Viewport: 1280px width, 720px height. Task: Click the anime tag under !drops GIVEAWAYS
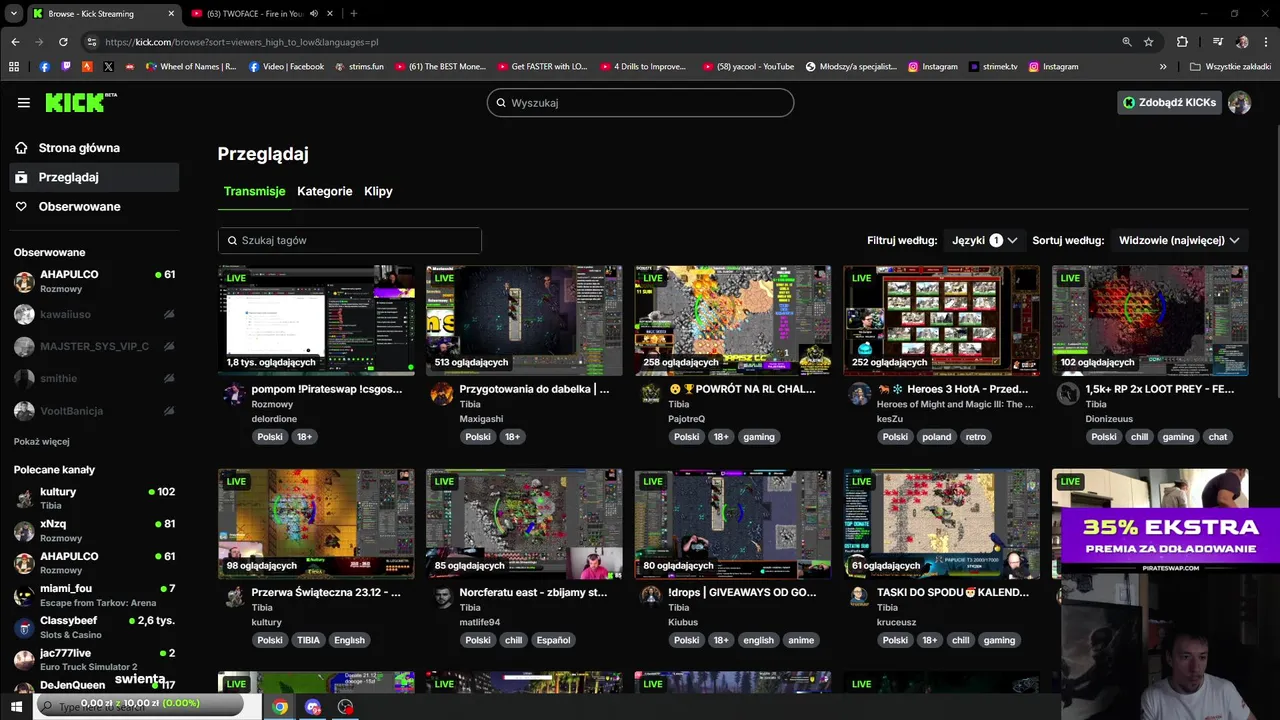click(801, 640)
